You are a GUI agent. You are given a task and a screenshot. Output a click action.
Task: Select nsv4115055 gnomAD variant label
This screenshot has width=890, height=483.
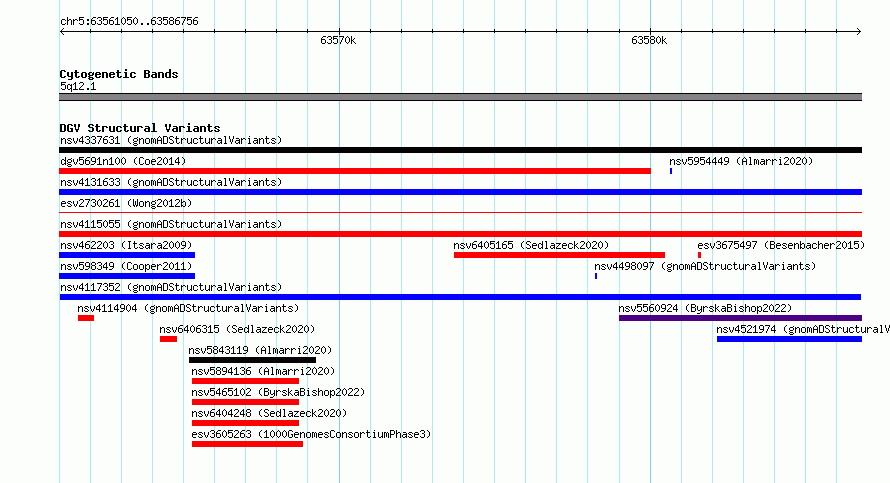pos(171,224)
